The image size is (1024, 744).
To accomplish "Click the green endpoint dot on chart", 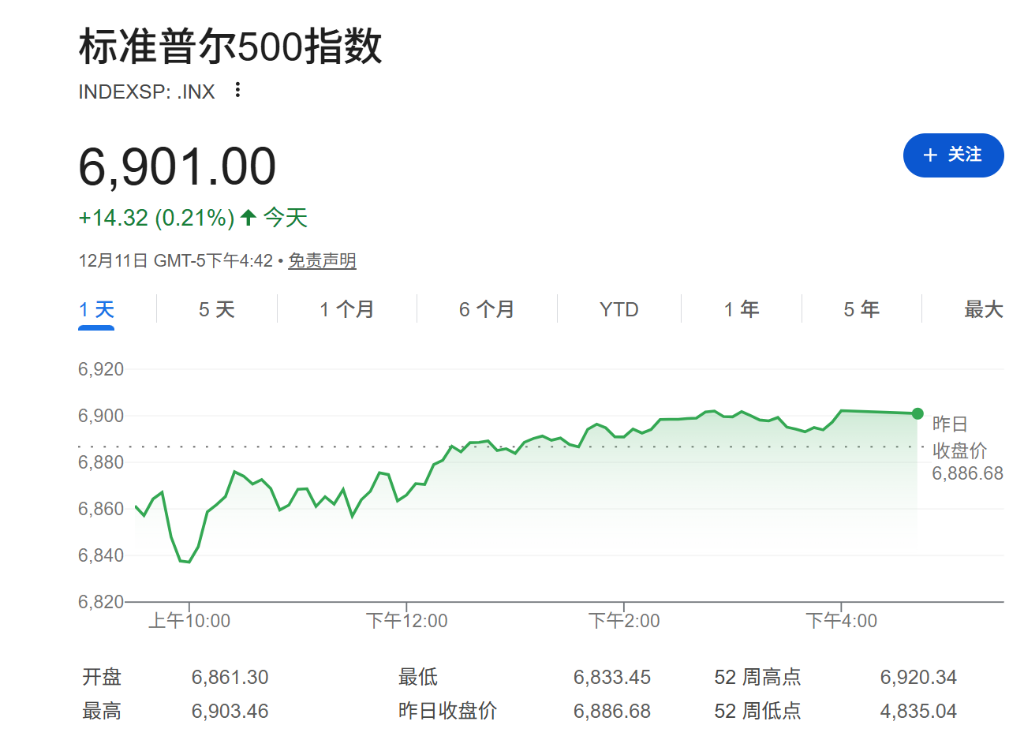I will coord(917,414).
